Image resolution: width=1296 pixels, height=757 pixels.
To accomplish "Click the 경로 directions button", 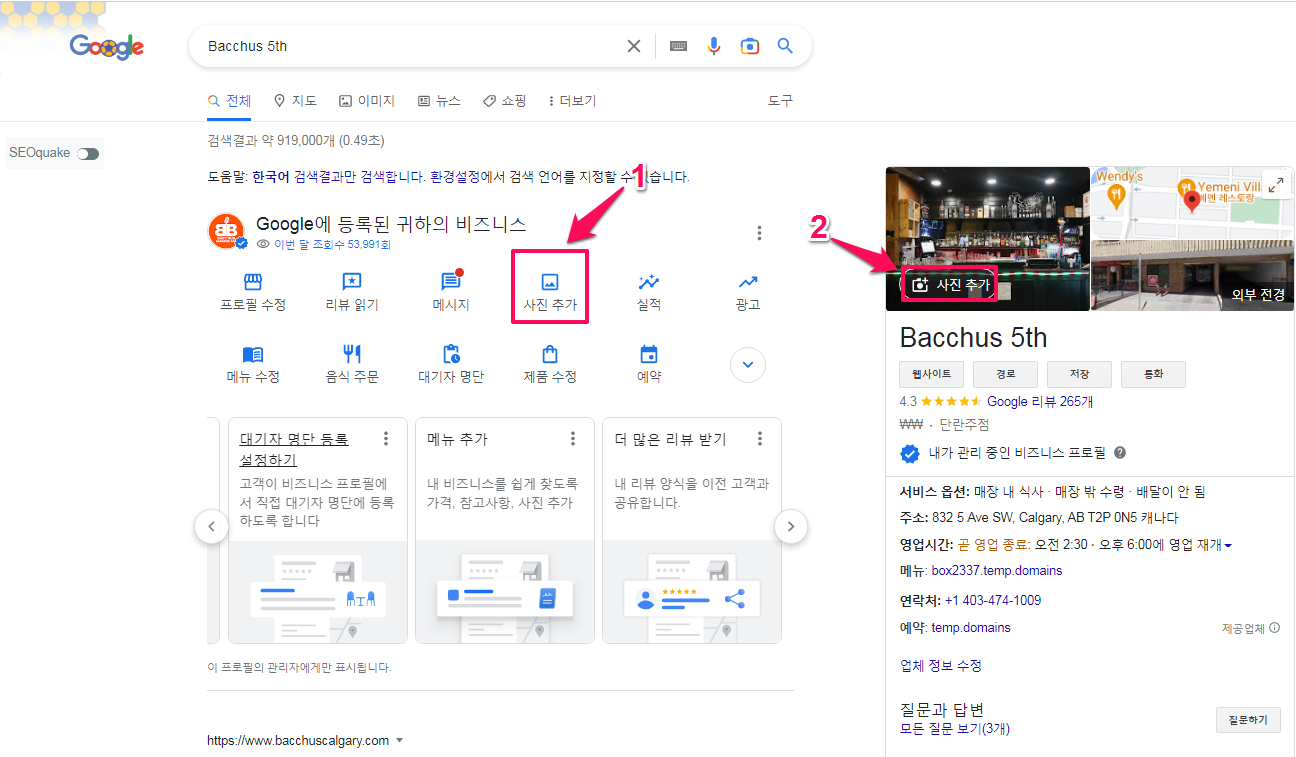I will 1005,373.
